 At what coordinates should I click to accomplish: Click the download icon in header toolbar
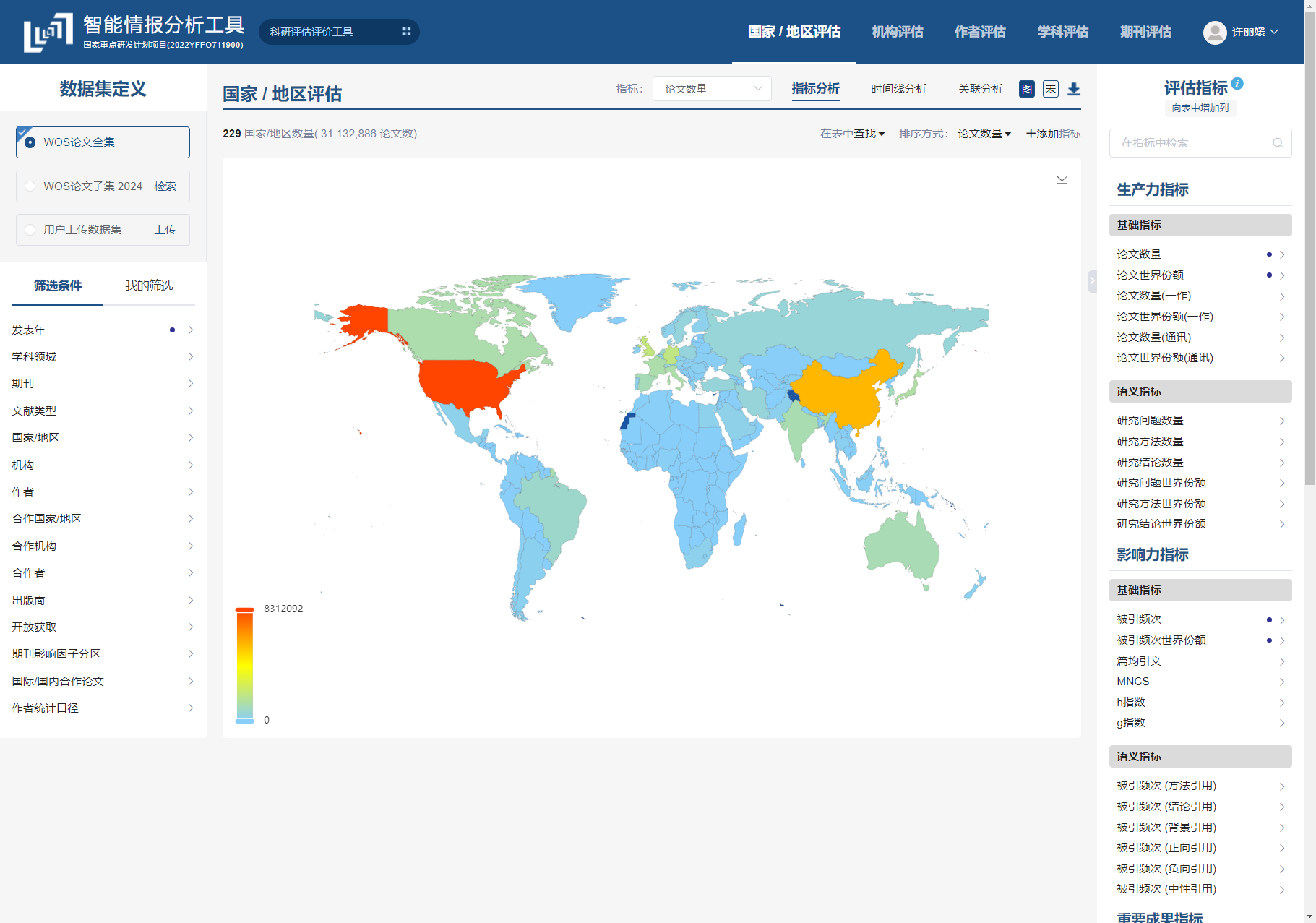[x=1074, y=89]
